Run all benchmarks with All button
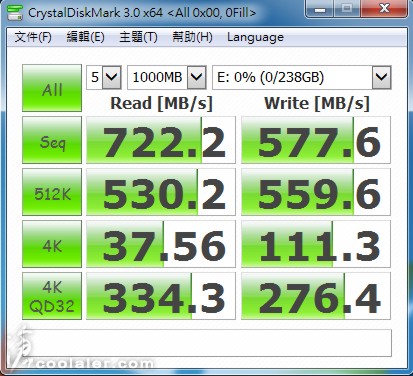Screen dimensions: 413x376 click(52, 88)
